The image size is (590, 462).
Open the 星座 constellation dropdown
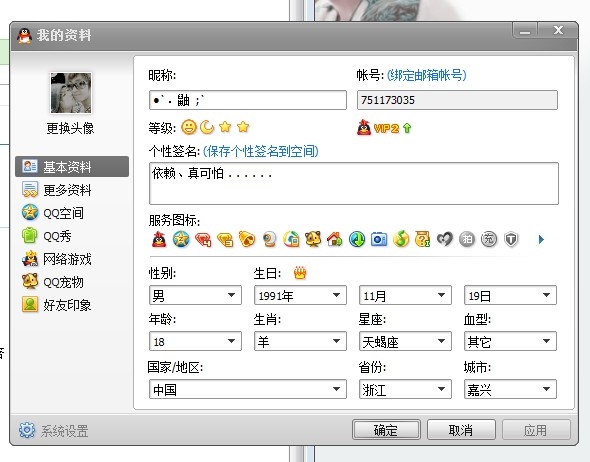point(405,341)
